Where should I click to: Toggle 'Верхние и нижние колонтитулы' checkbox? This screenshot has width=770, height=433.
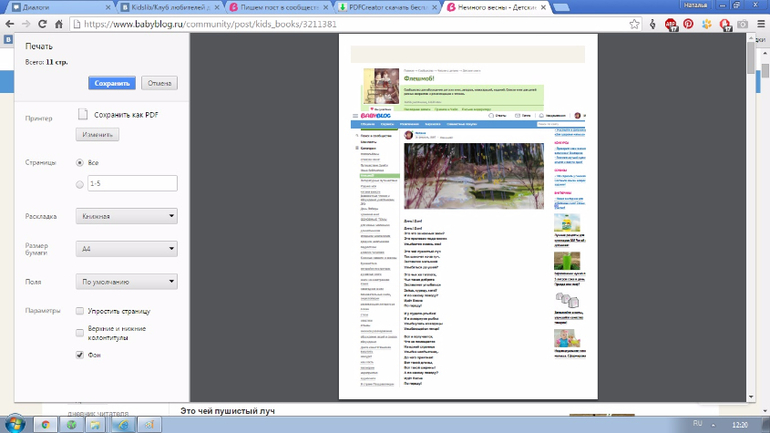pyautogui.click(x=80, y=333)
